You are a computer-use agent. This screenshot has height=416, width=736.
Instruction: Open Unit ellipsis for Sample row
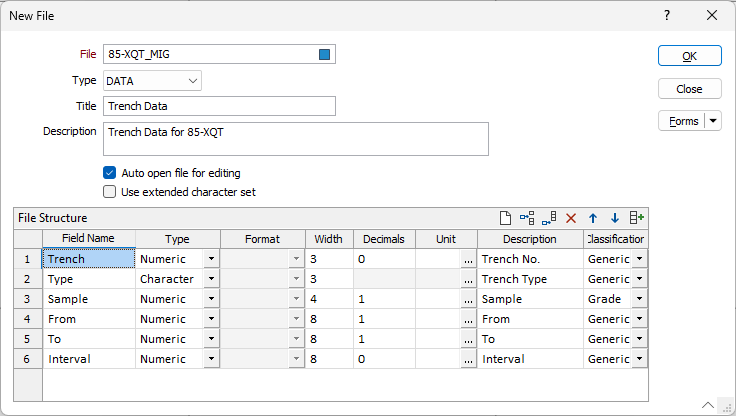tap(468, 299)
